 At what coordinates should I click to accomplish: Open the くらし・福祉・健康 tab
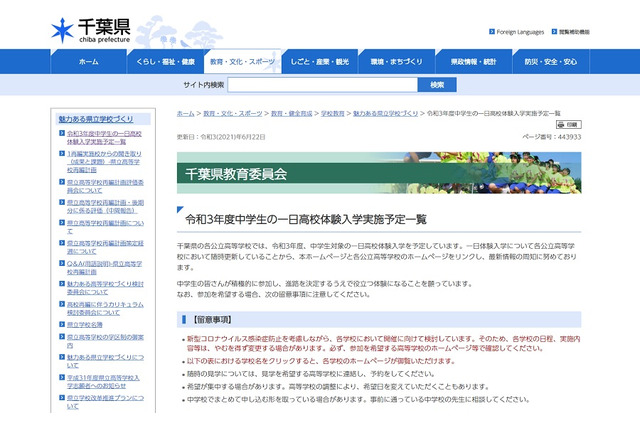coord(165,62)
